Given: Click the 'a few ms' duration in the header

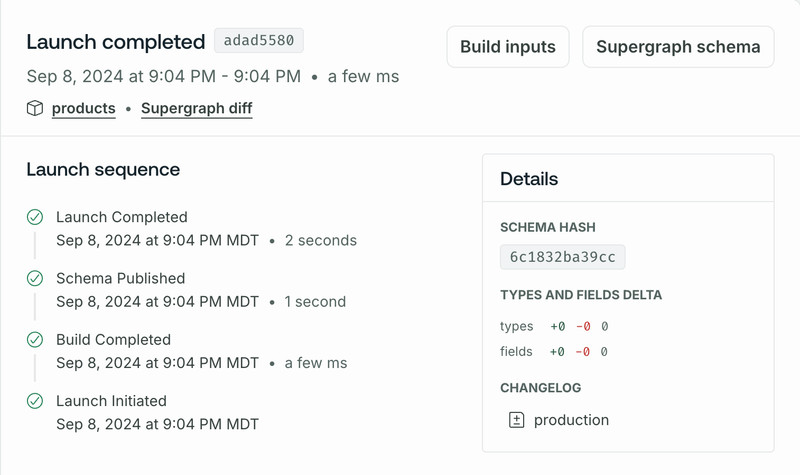Looking at the screenshot, I should coord(363,77).
